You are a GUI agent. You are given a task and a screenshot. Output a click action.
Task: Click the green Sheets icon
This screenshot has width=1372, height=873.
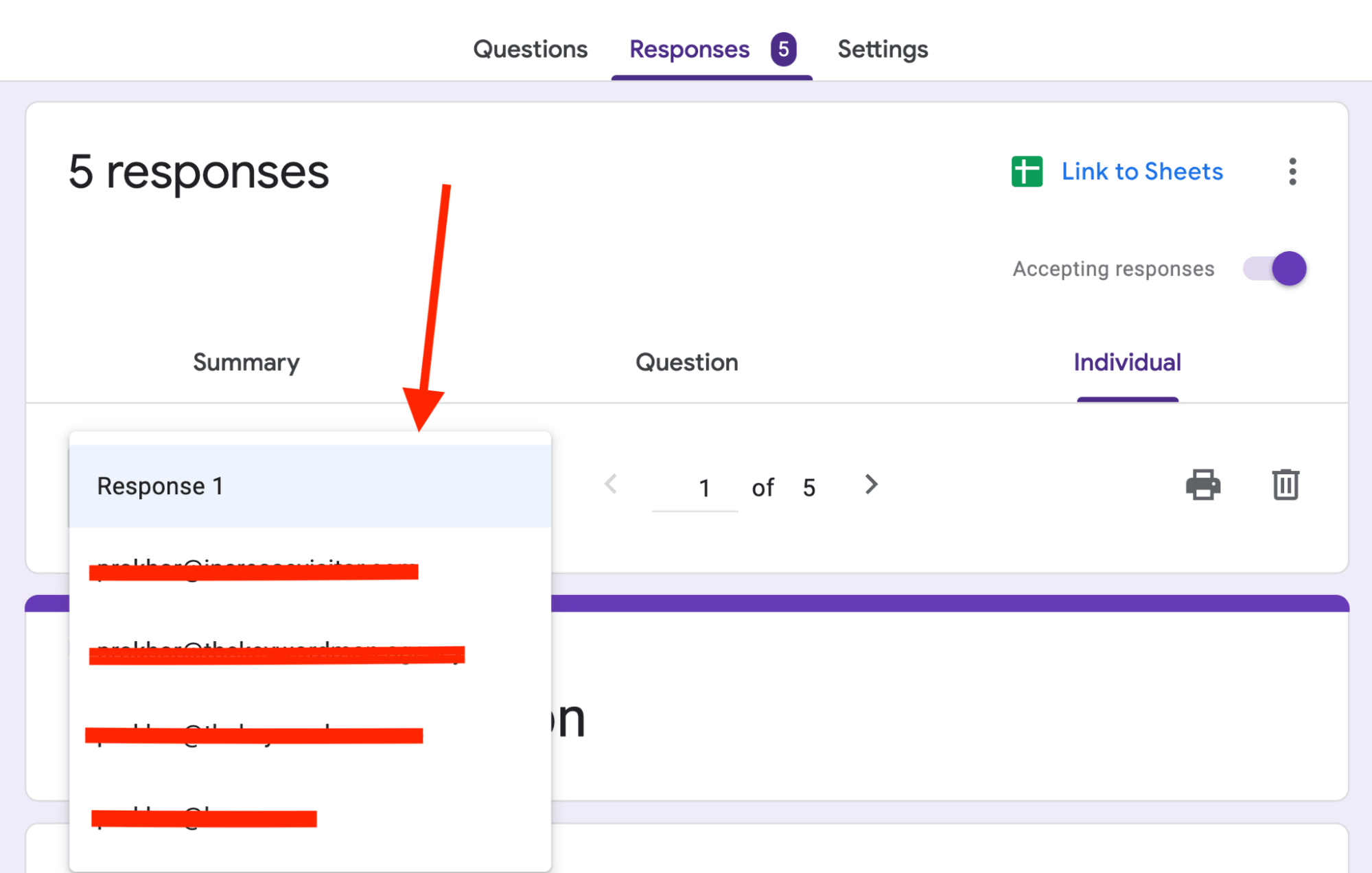tap(1027, 172)
